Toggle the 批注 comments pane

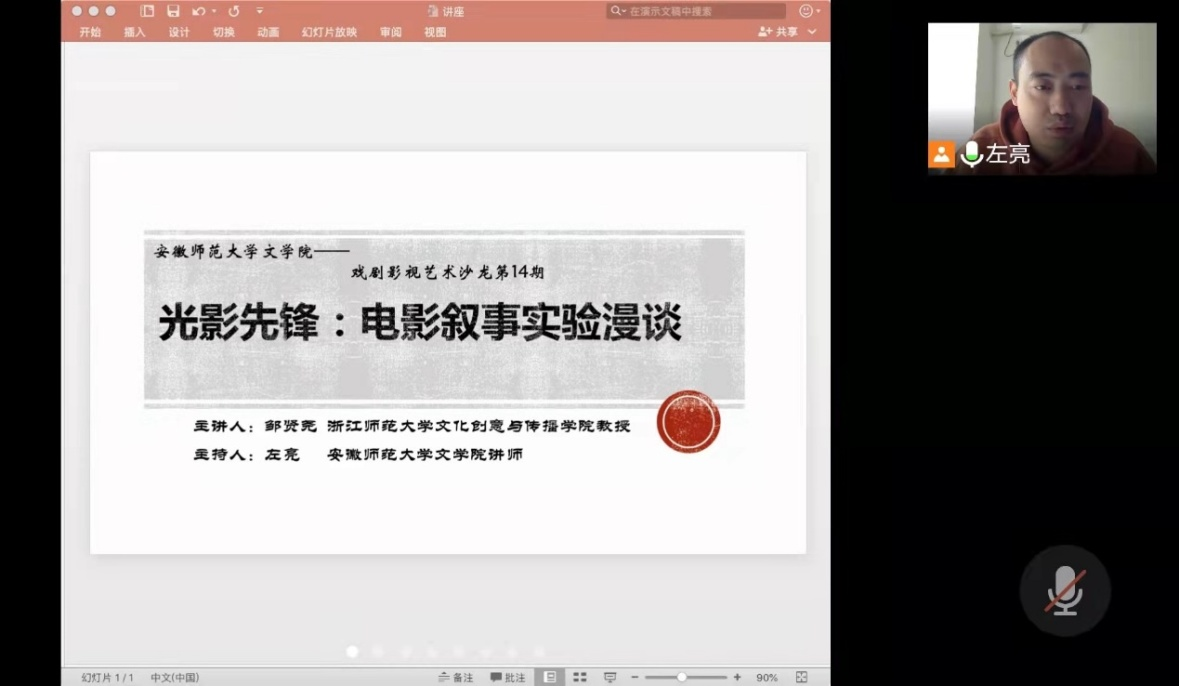(508, 677)
